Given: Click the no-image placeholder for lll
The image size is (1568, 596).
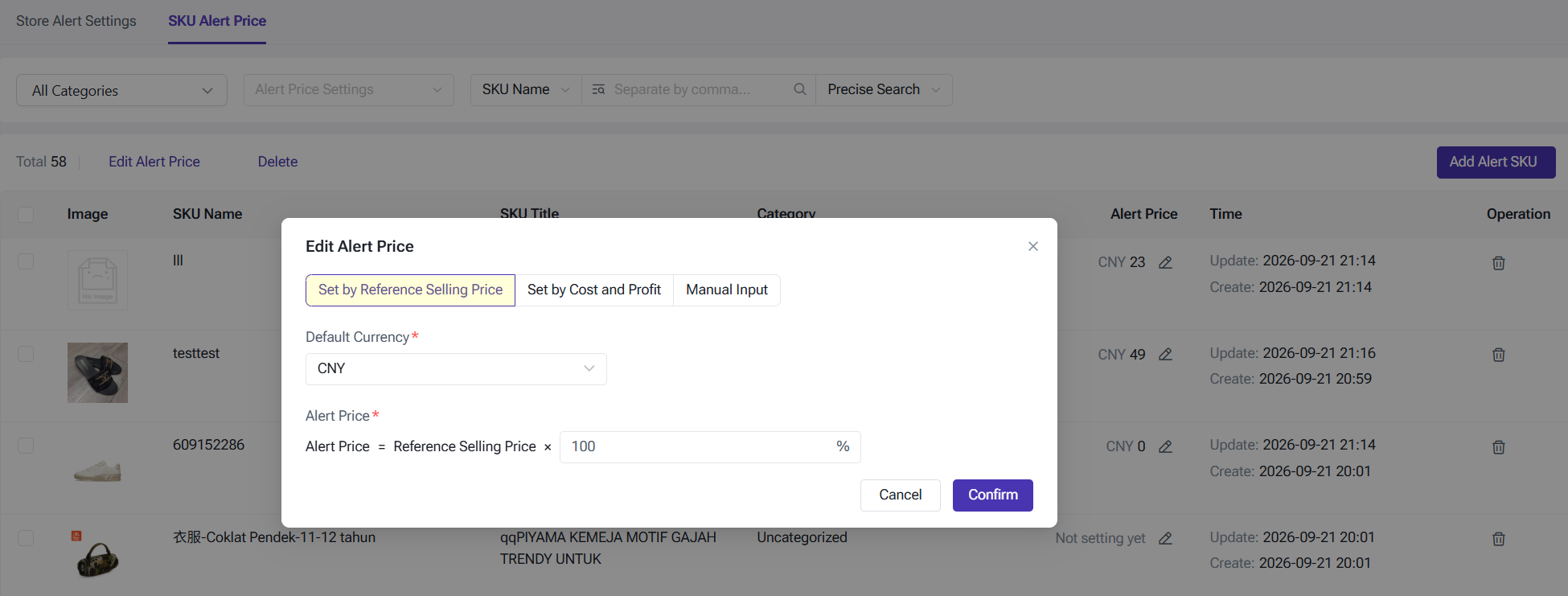Looking at the screenshot, I should coord(97,281).
